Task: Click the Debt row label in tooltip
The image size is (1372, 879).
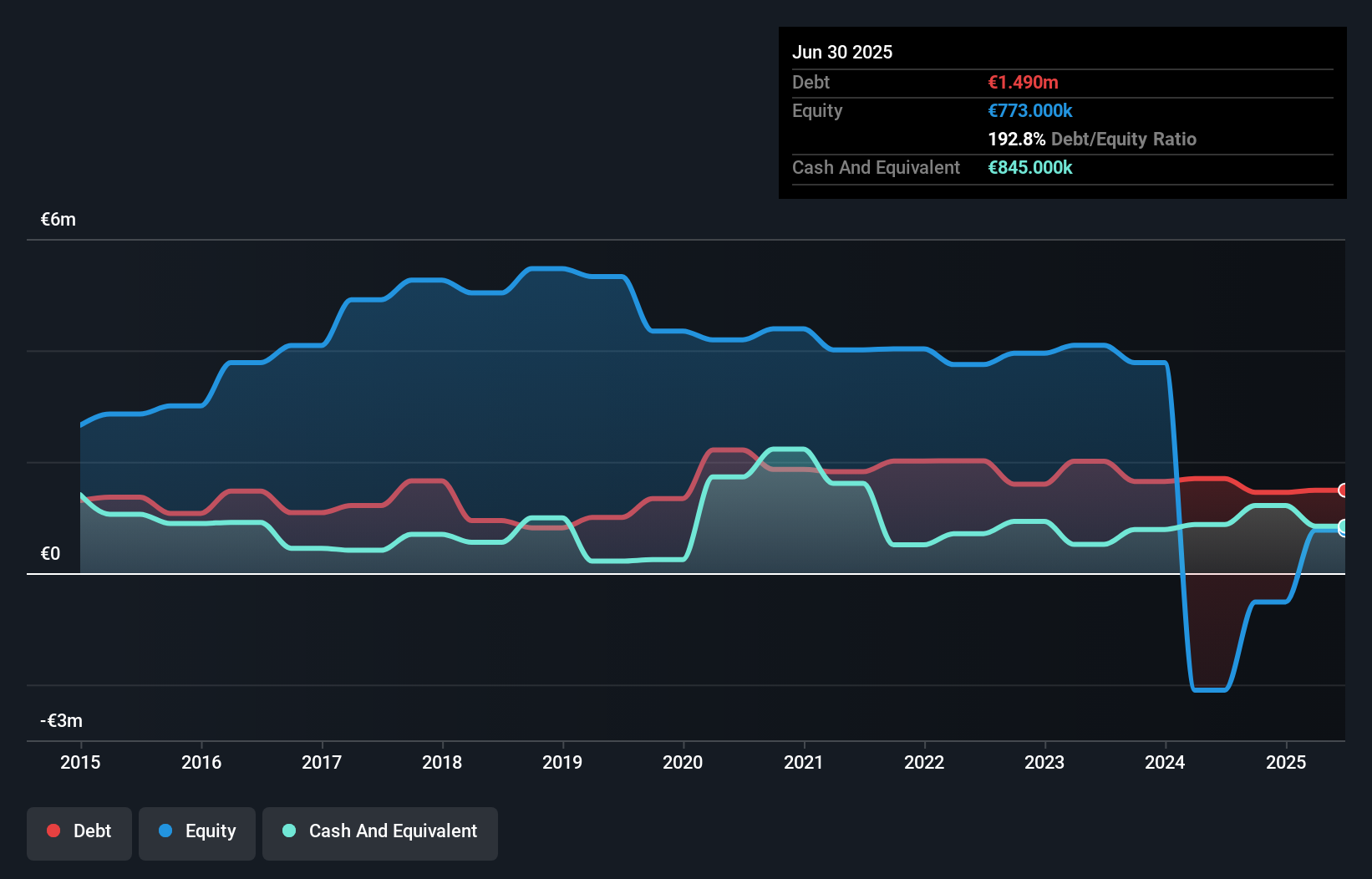Action: click(810, 82)
